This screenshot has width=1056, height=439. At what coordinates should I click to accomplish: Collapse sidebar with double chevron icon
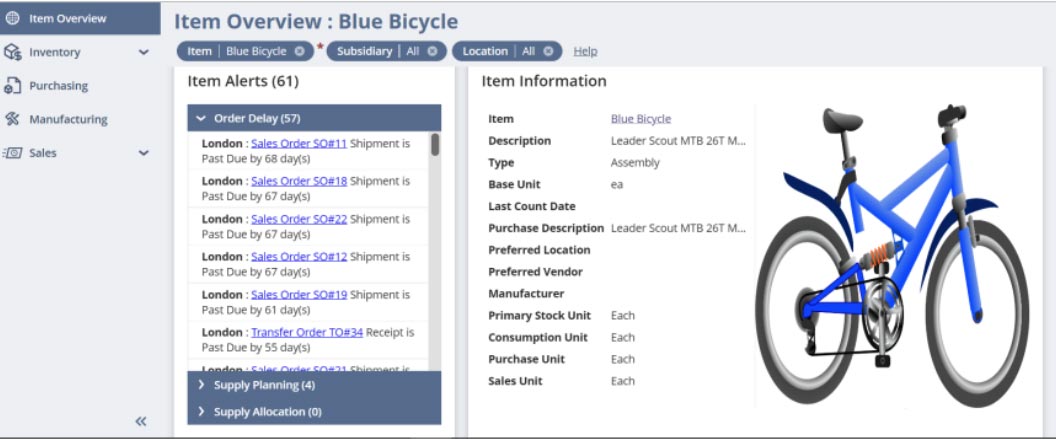click(141, 421)
